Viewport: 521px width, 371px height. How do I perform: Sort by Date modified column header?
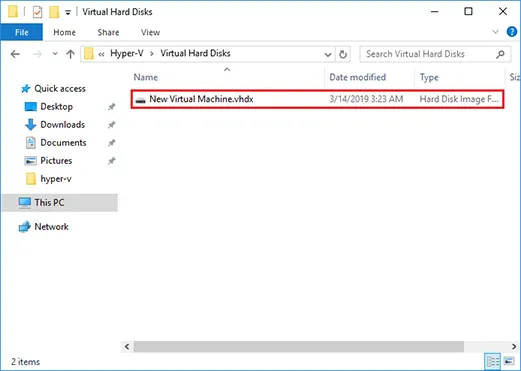click(357, 77)
